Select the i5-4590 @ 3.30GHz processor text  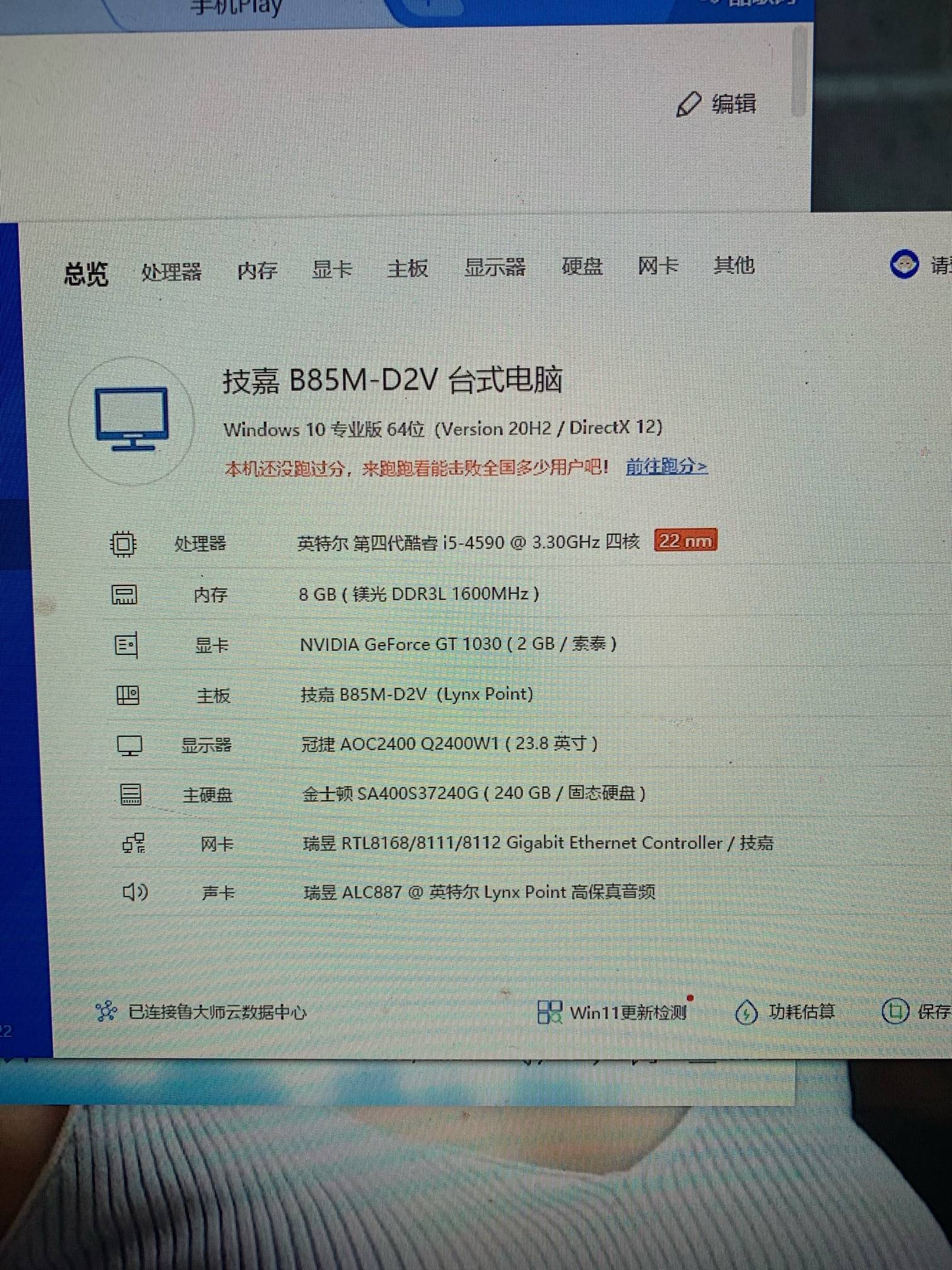[468, 542]
